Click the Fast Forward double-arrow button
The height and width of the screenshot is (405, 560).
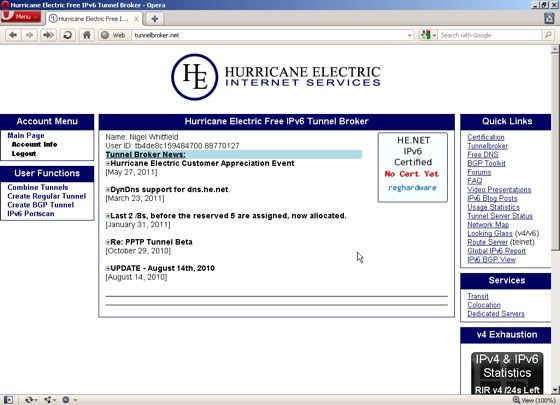(48, 35)
